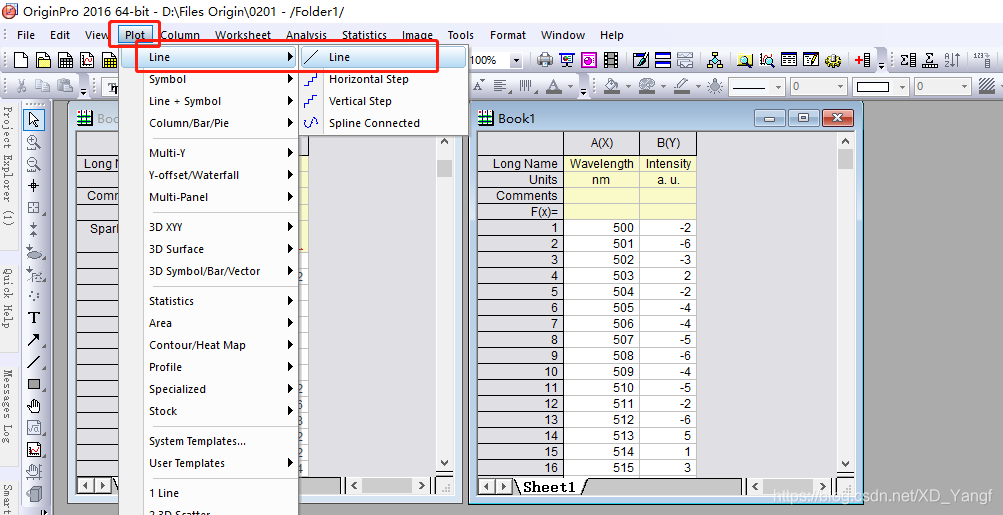Click the light bulb lamp icon

coord(715,86)
